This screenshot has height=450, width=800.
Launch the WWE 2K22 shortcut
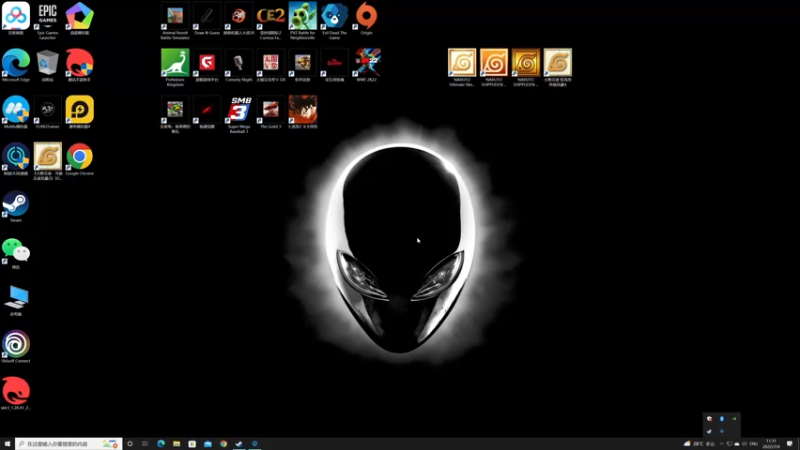coord(366,65)
